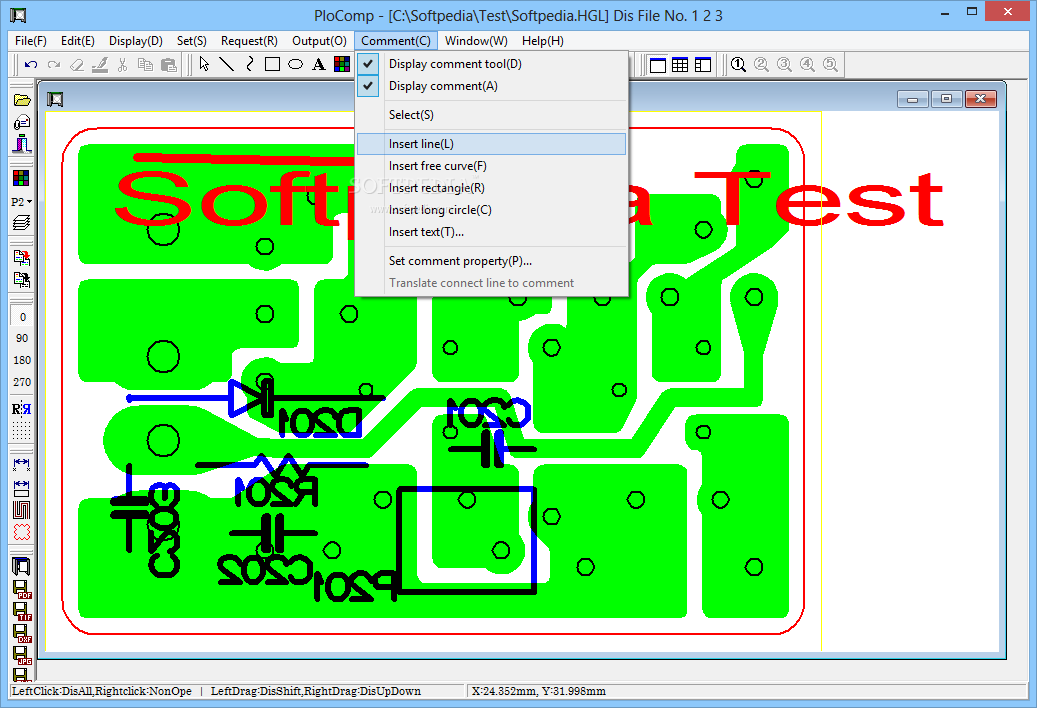
Task: Open Set comment property(P)... dialog
Action: [x=491, y=261]
